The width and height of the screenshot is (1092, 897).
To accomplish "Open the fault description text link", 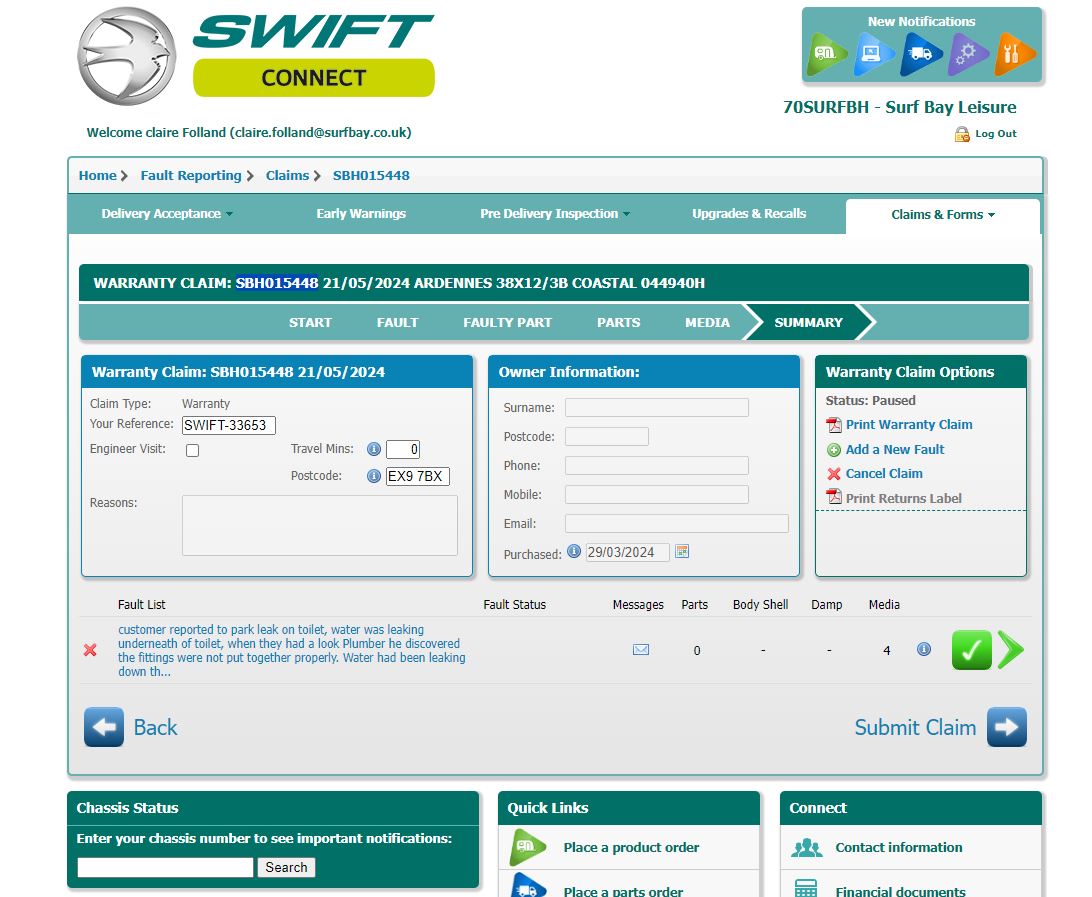I will [x=292, y=650].
